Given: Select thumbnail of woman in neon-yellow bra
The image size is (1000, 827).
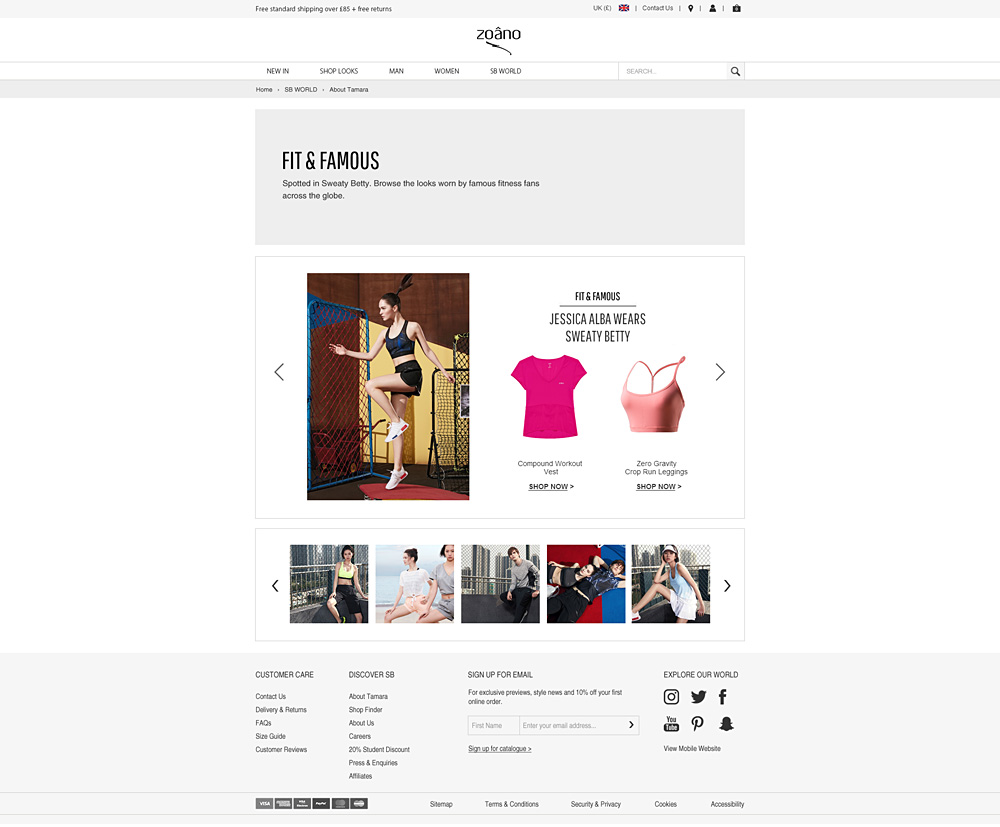Looking at the screenshot, I should [329, 583].
